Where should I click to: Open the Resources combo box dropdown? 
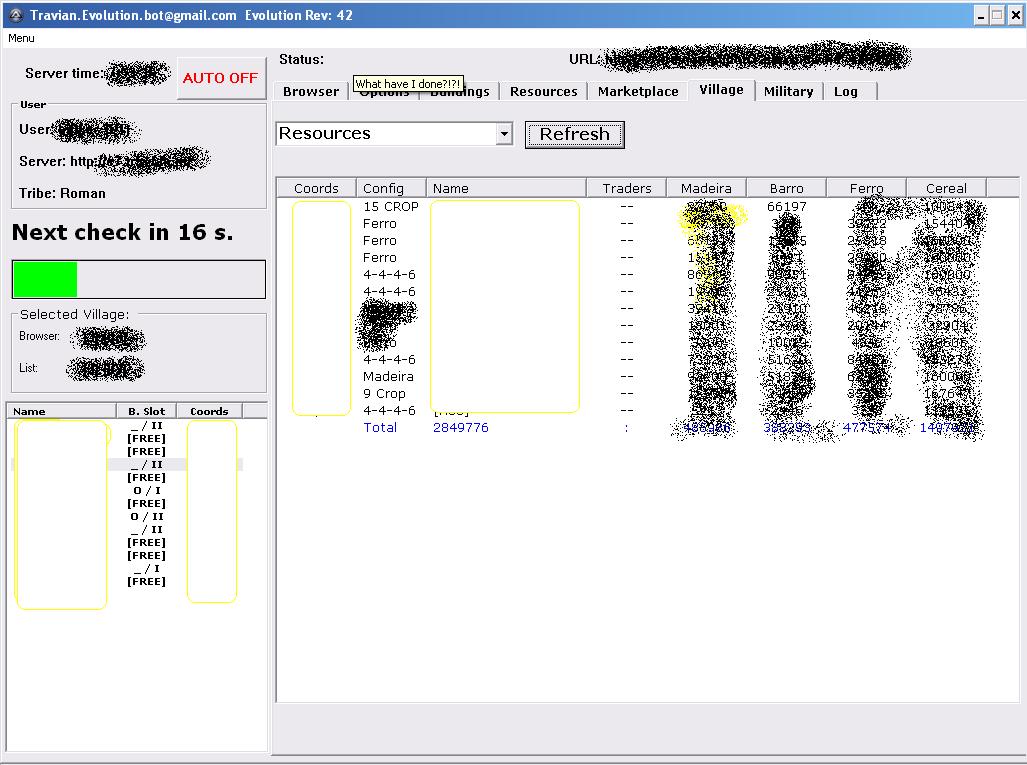click(504, 134)
